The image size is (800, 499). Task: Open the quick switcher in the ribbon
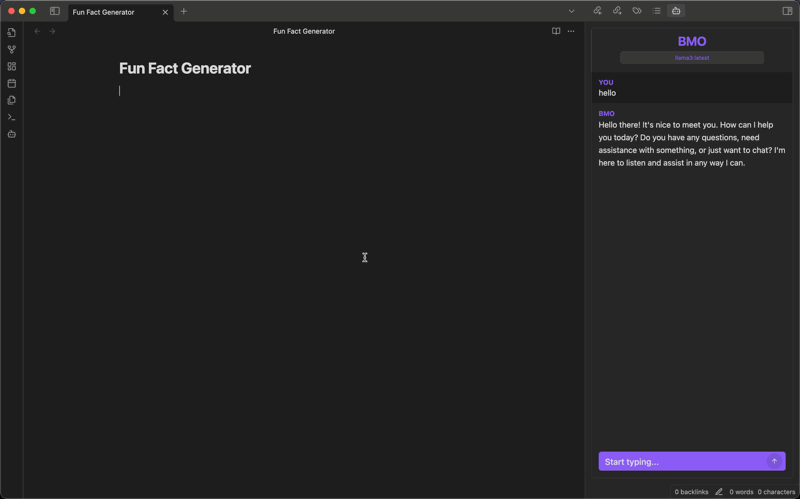[x=12, y=33]
